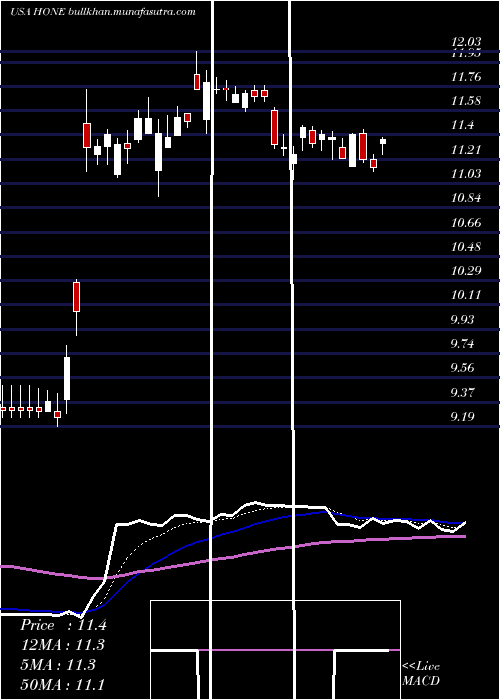Click the 10.11 price axis label
Screen dimensions: 500x700
click(466, 295)
